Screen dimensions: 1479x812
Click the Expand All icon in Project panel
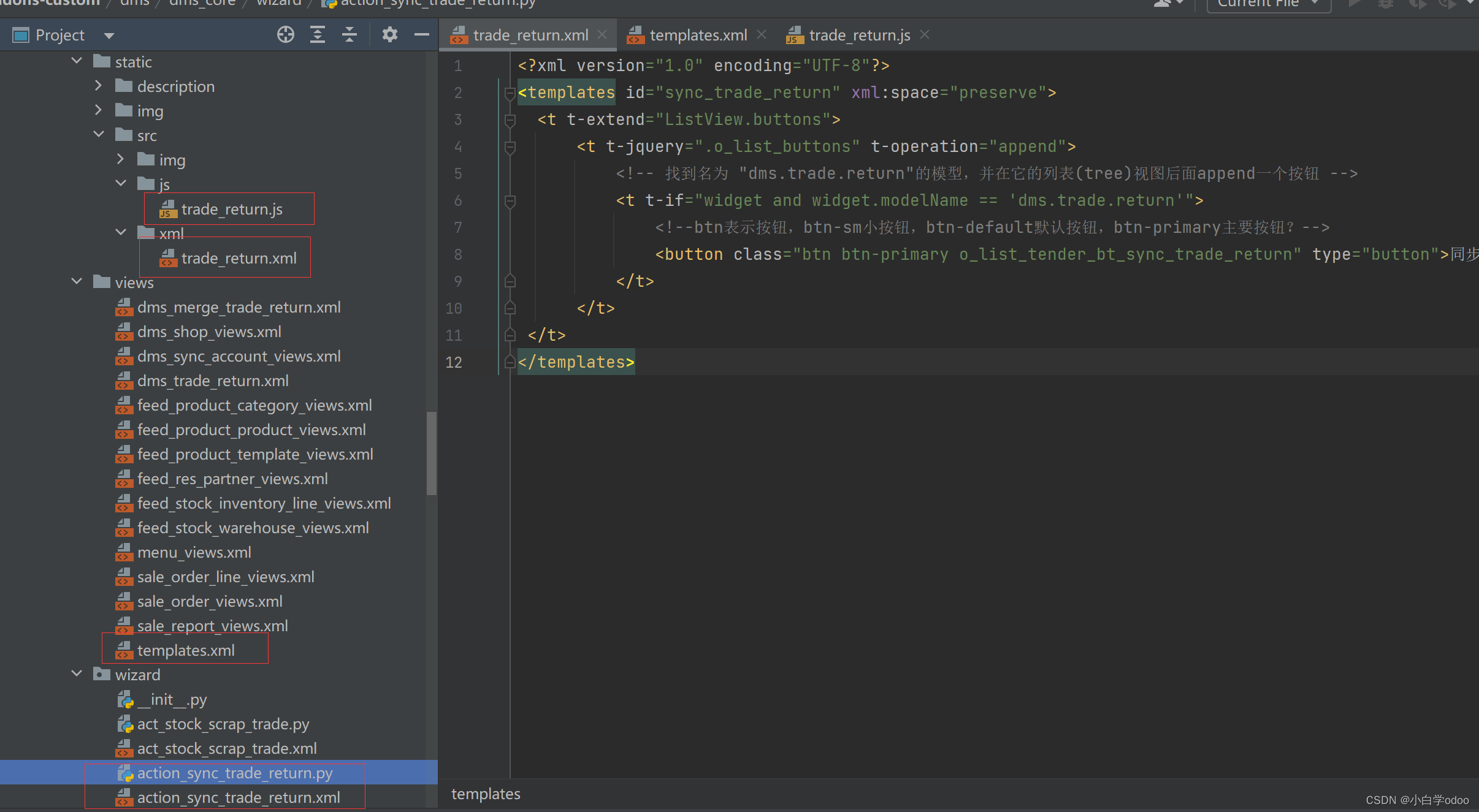click(x=317, y=35)
